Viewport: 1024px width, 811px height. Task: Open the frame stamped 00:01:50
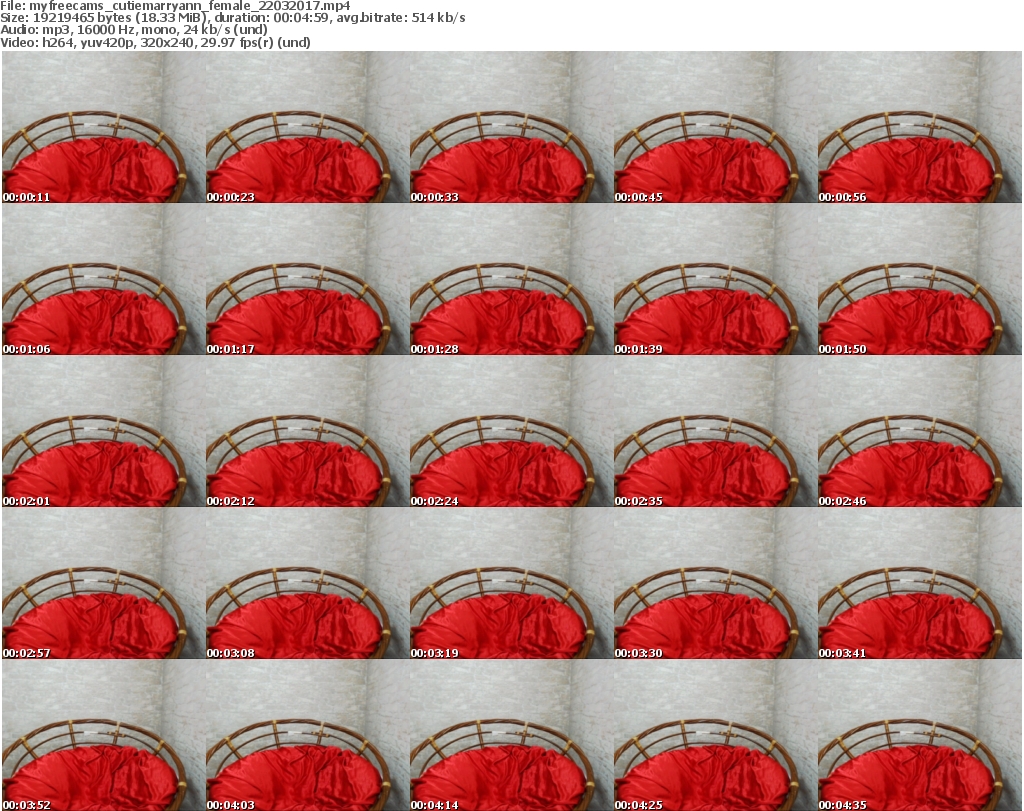pos(920,279)
